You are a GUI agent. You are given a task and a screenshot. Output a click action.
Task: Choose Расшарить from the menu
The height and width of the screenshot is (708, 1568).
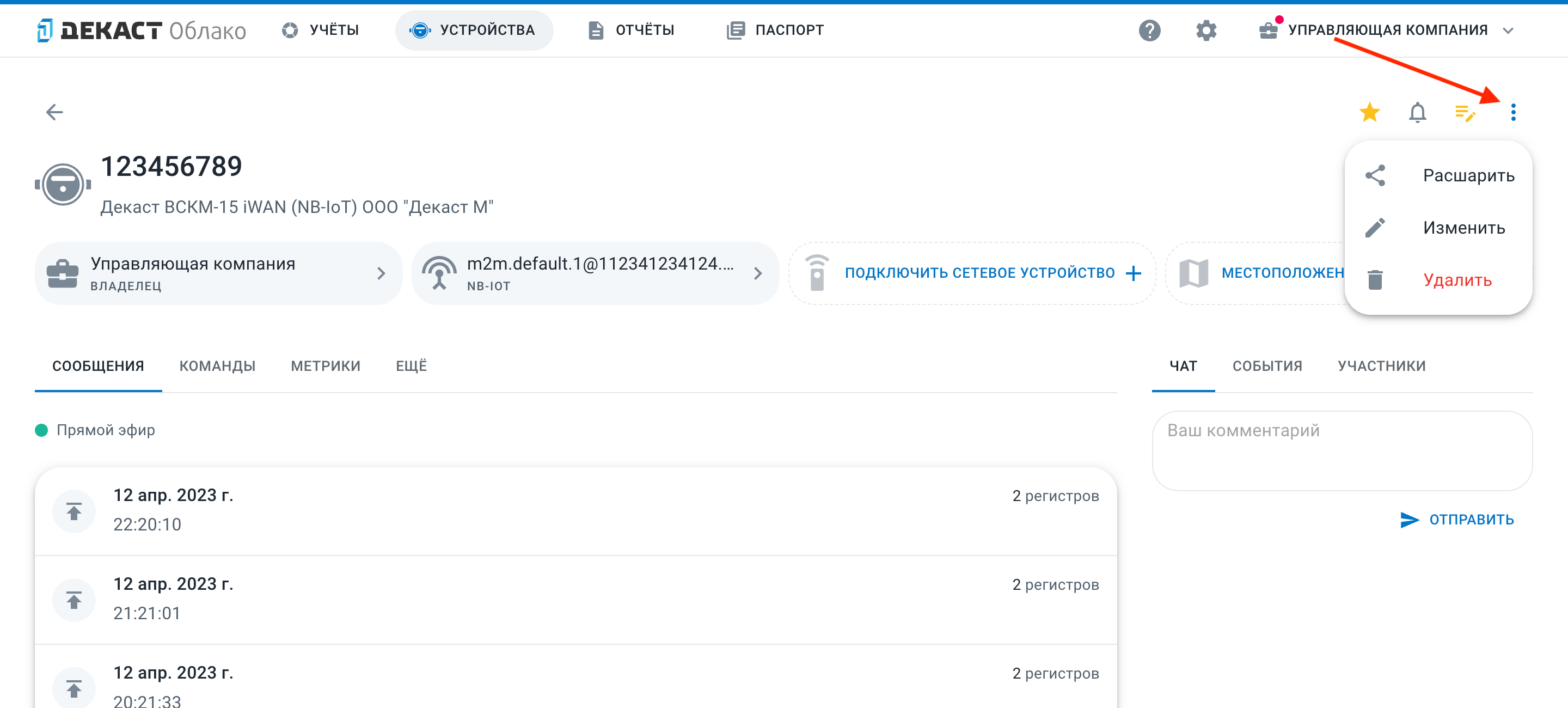1438,175
